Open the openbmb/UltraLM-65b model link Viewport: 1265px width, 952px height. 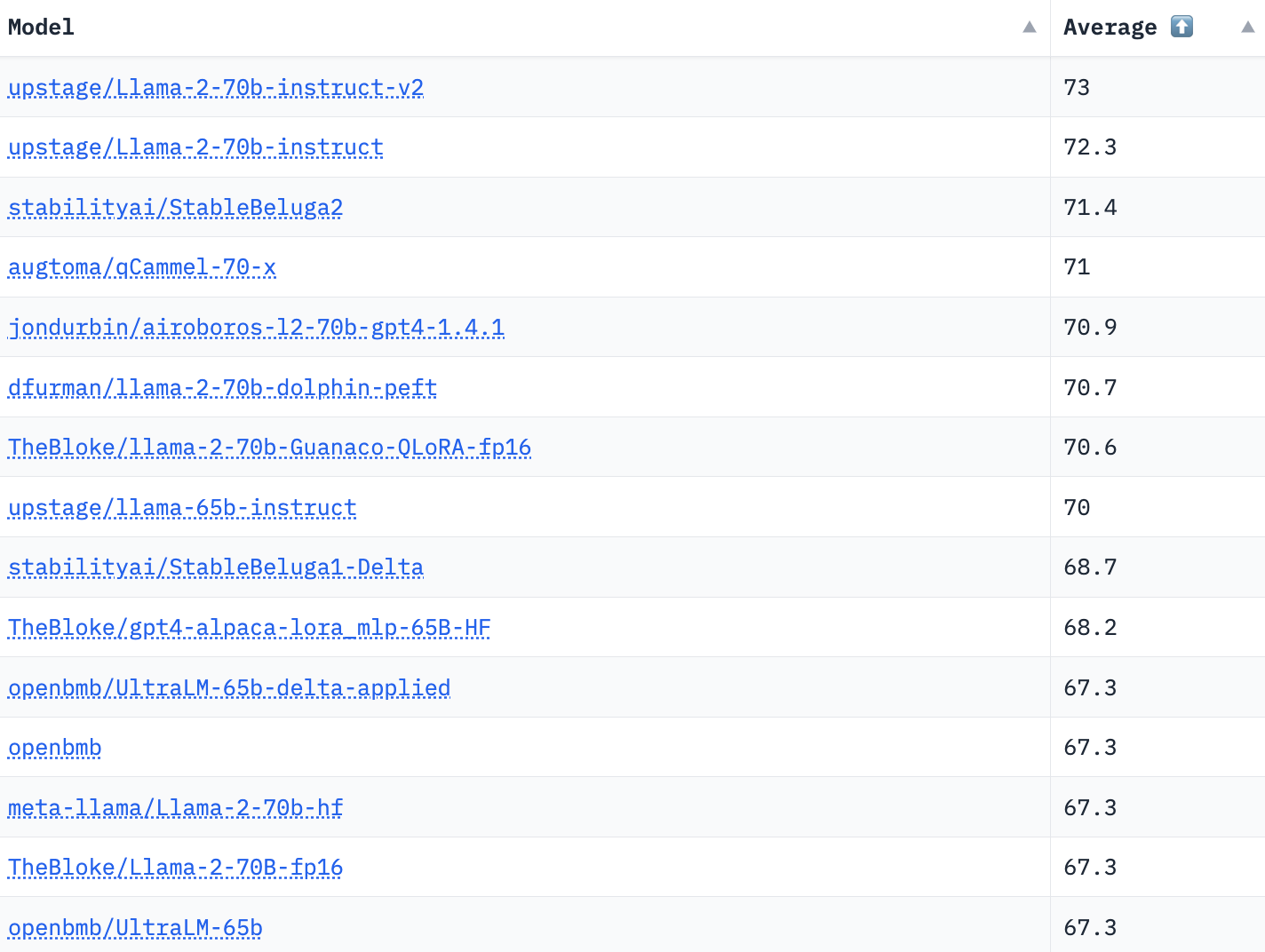[x=135, y=927]
